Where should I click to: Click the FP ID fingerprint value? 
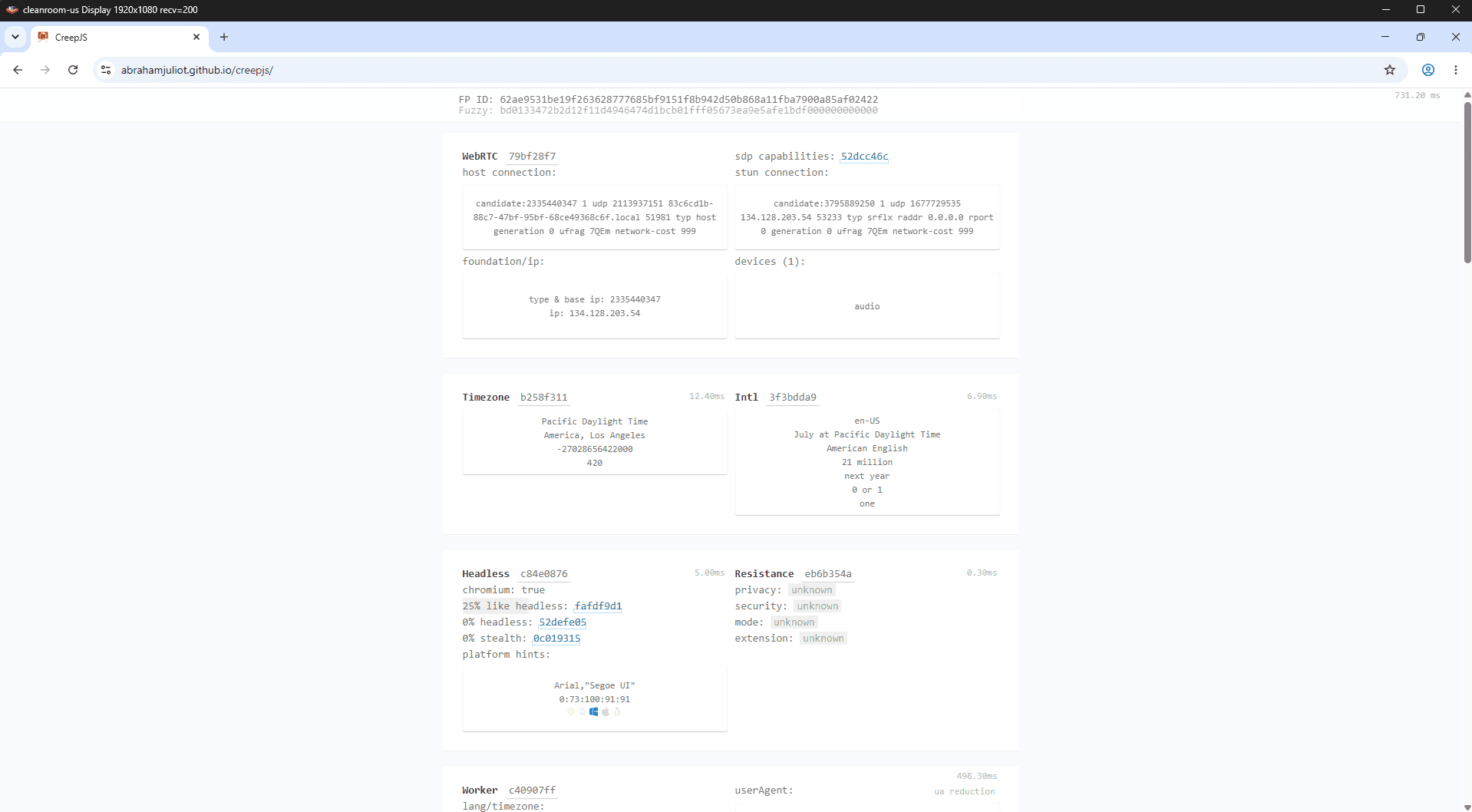(688, 100)
